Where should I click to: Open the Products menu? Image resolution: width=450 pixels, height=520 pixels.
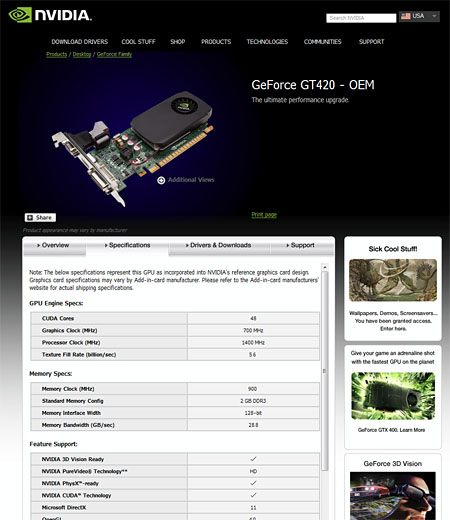[216, 42]
